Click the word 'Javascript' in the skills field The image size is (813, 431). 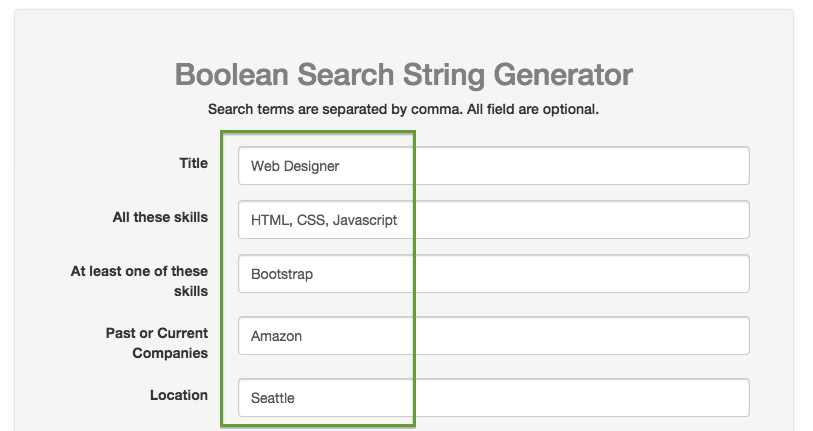[365, 220]
